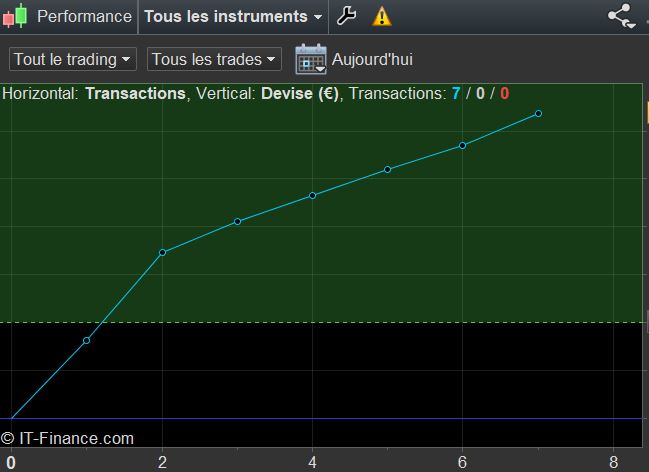
Task: Open the Tout le trading dropdown
Action: (73, 59)
